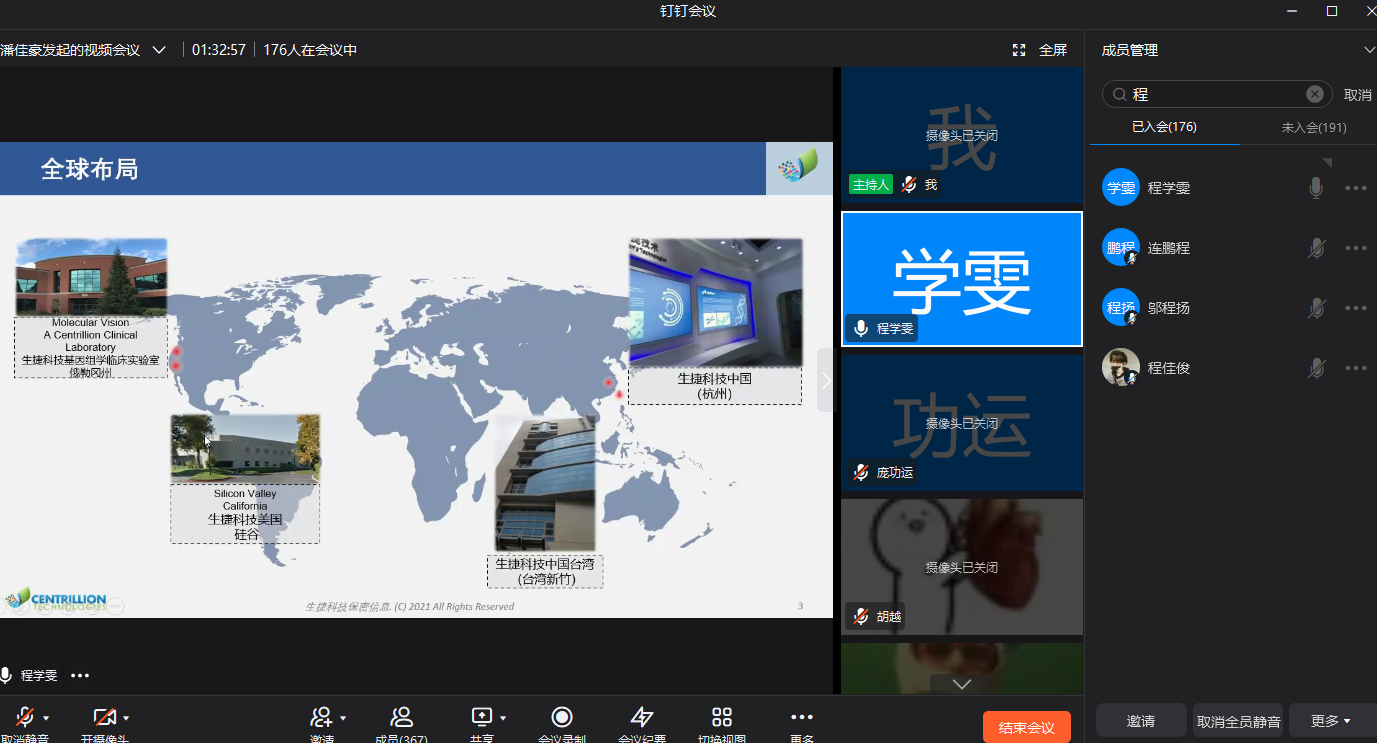Clear the member search box text

coord(1315,94)
